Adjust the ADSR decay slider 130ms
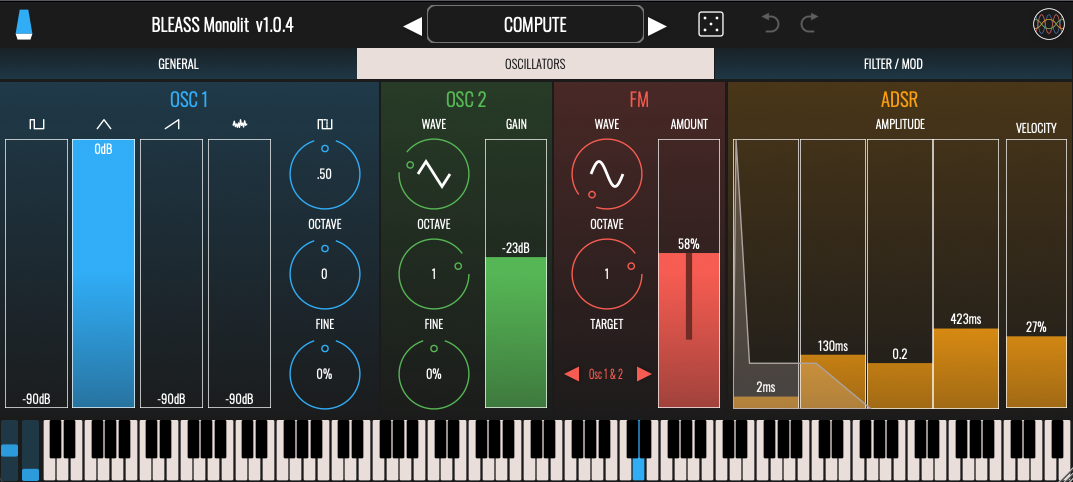The height and width of the screenshot is (482, 1073). [x=833, y=273]
